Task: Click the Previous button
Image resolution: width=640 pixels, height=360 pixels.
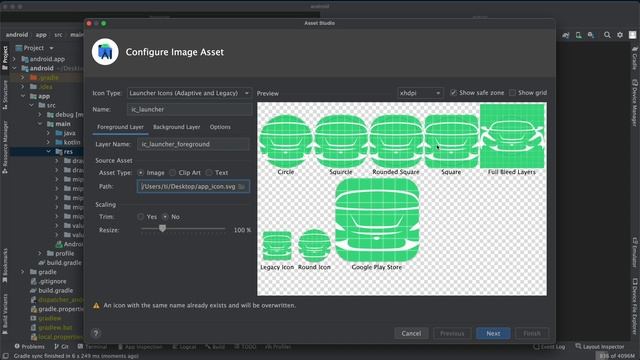Action: click(452, 333)
